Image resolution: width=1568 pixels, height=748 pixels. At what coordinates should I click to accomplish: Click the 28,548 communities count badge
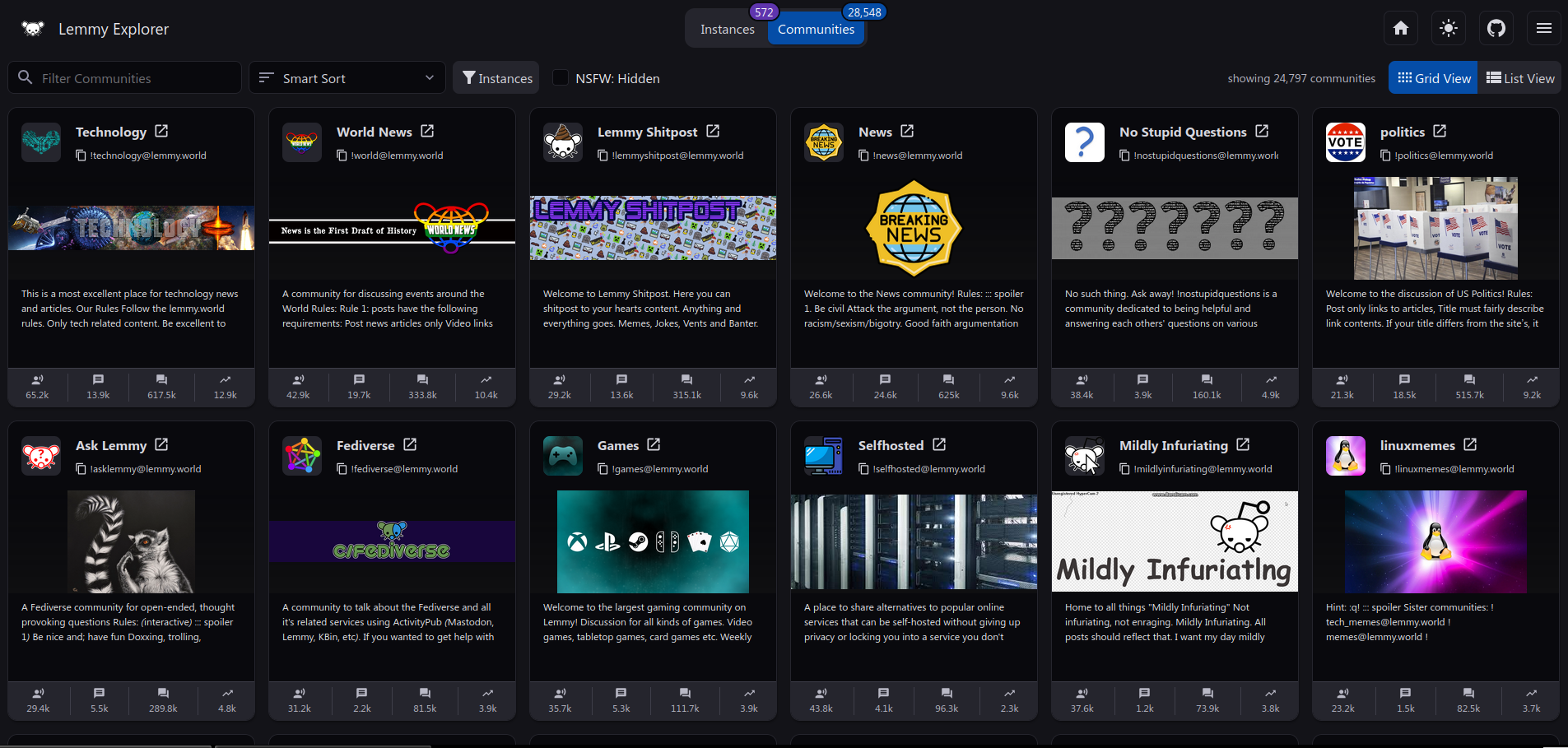(x=864, y=12)
